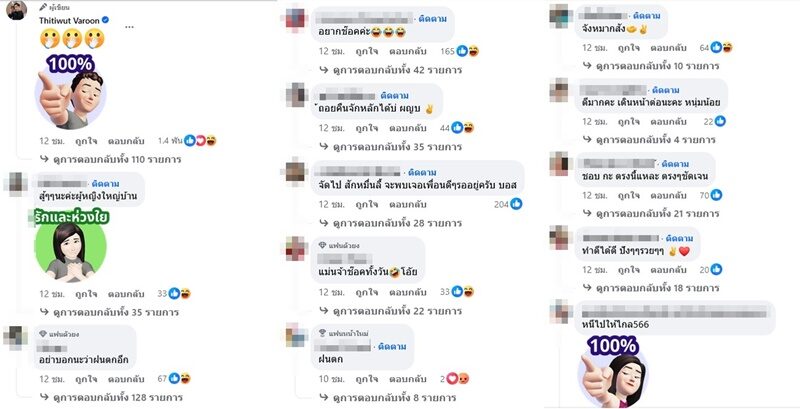Reply to the ดีมากคะ เดินหน้าต่อนะคะ comment
The height and width of the screenshot is (409, 800).
click(x=668, y=121)
